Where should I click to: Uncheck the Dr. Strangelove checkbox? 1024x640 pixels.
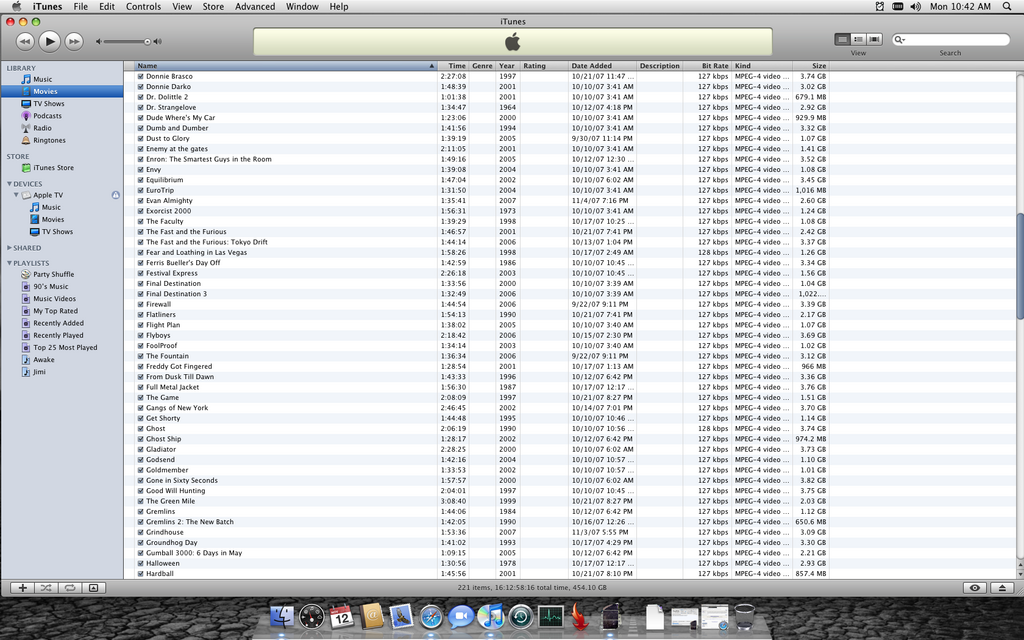click(140, 107)
